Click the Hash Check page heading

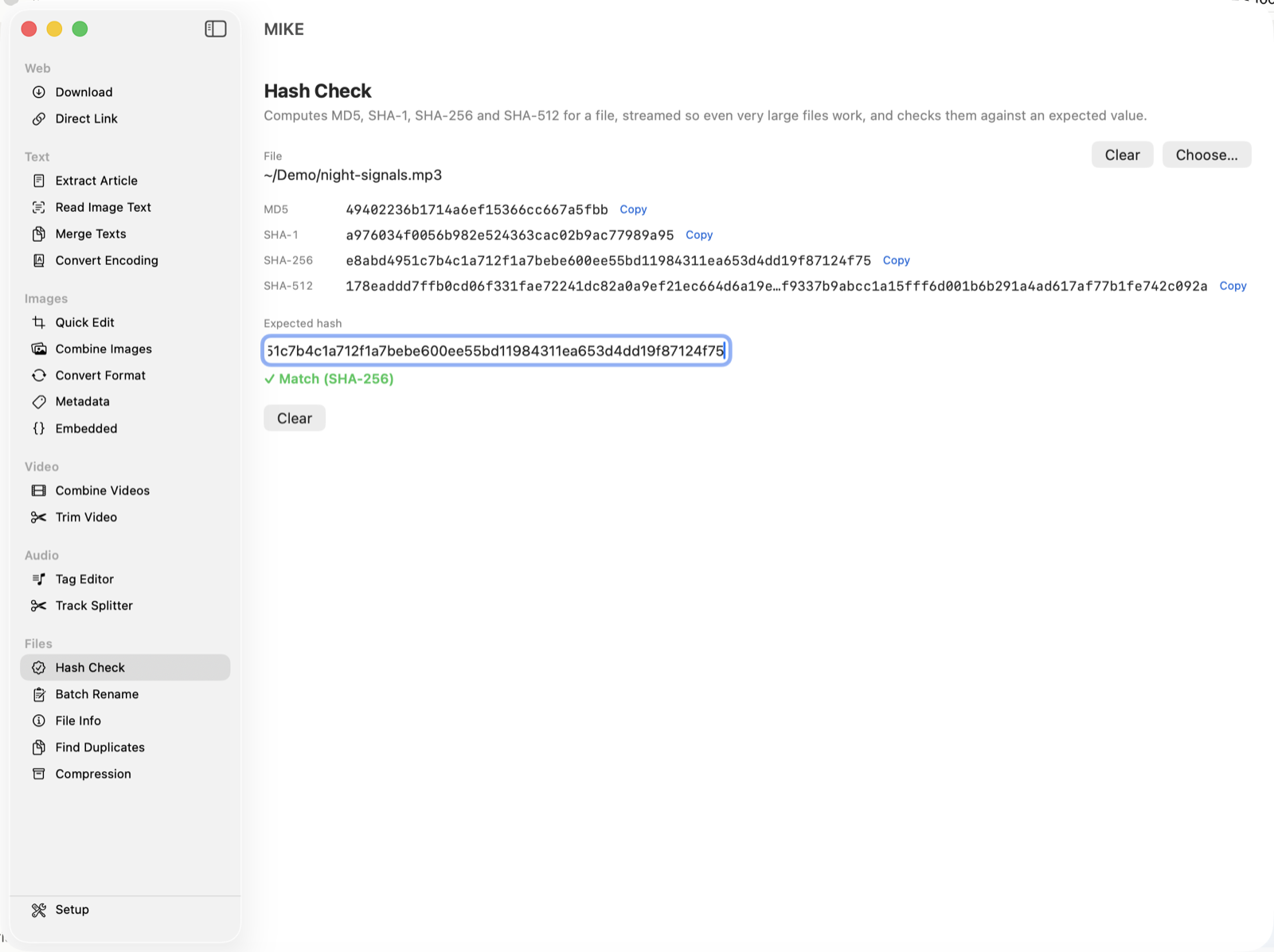(x=318, y=91)
